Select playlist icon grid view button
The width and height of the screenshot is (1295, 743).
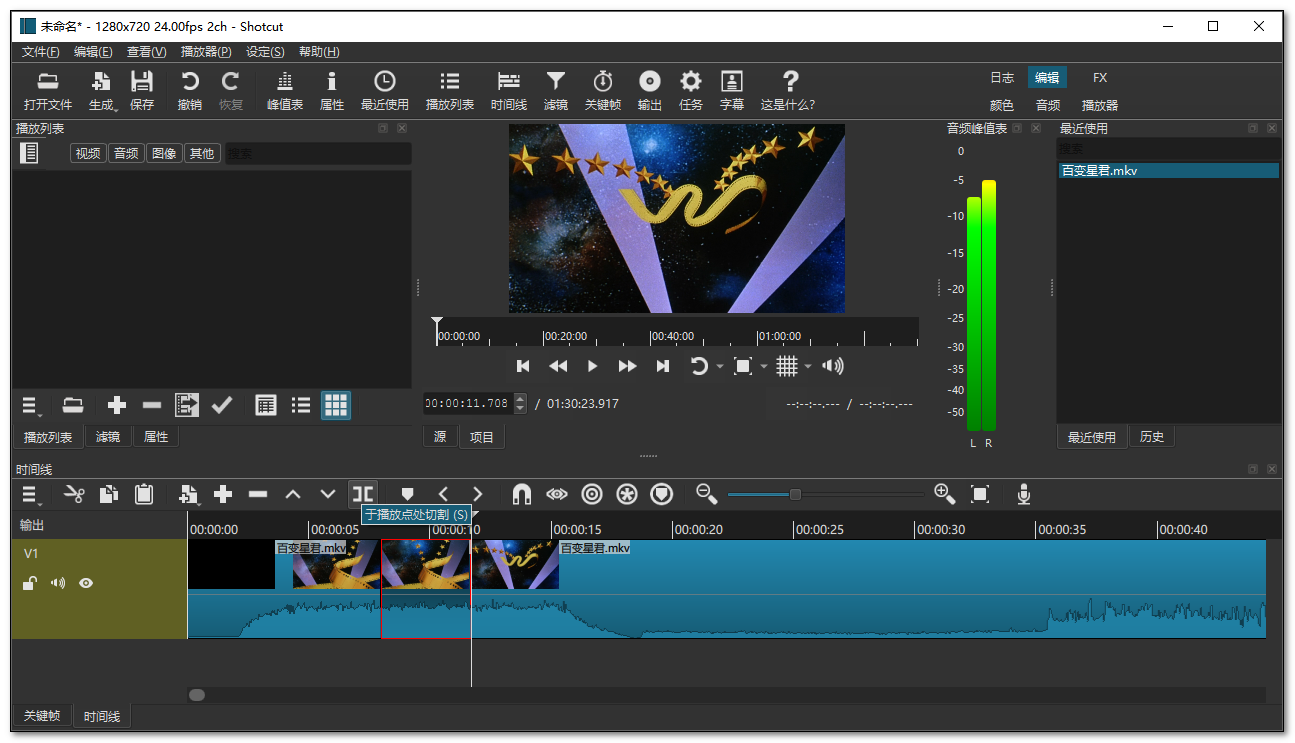point(336,405)
